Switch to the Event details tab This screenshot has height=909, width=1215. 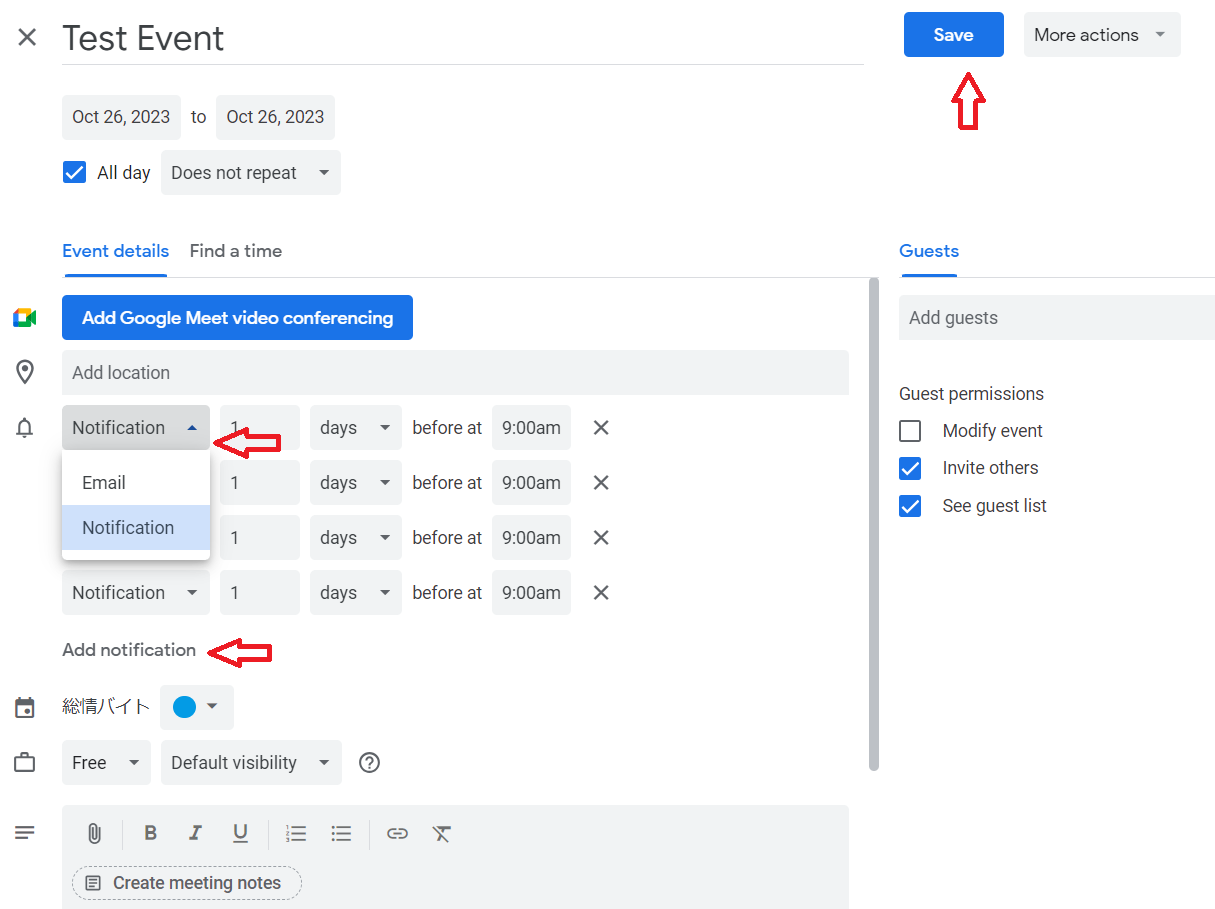116,251
